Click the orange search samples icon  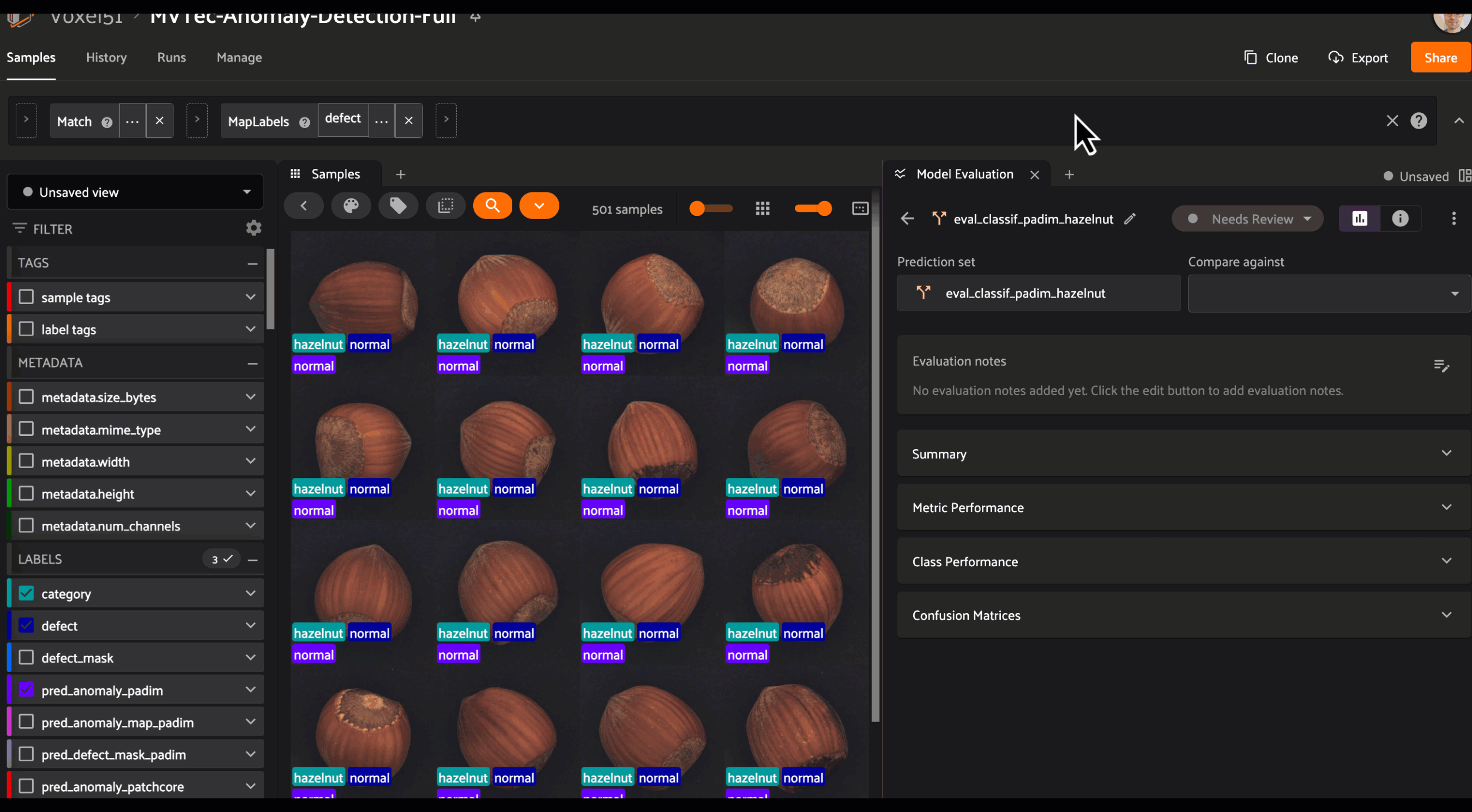pyautogui.click(x=492, y=206)
